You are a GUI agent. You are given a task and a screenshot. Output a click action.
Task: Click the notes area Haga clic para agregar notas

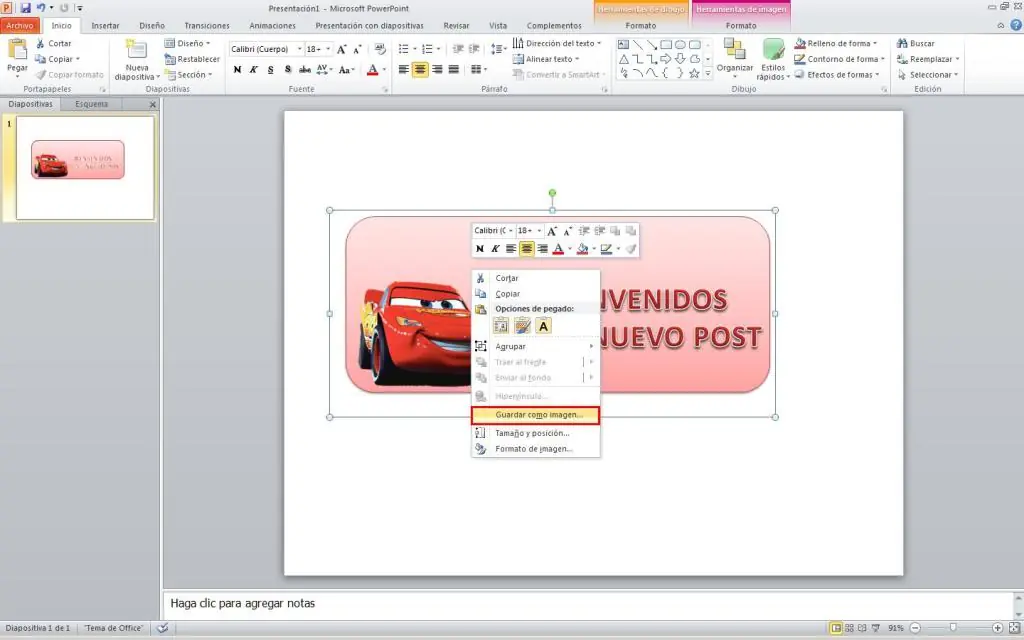coord(588,603)
